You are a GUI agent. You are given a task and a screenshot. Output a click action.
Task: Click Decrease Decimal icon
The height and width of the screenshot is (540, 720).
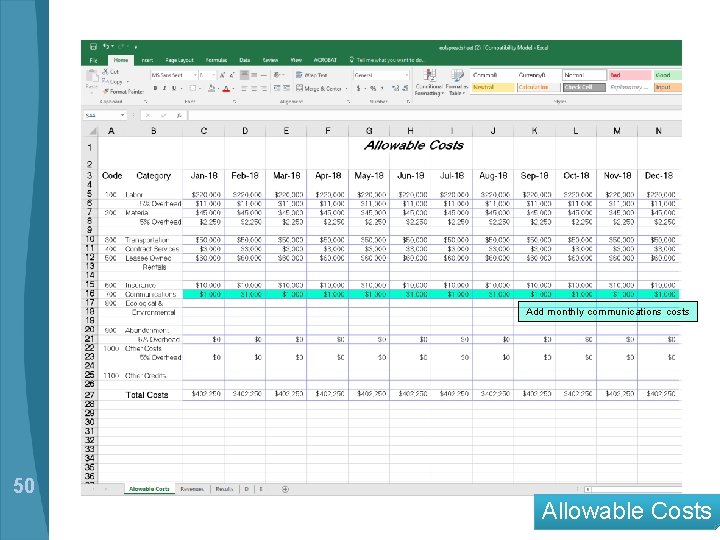(x=405, y=88)
